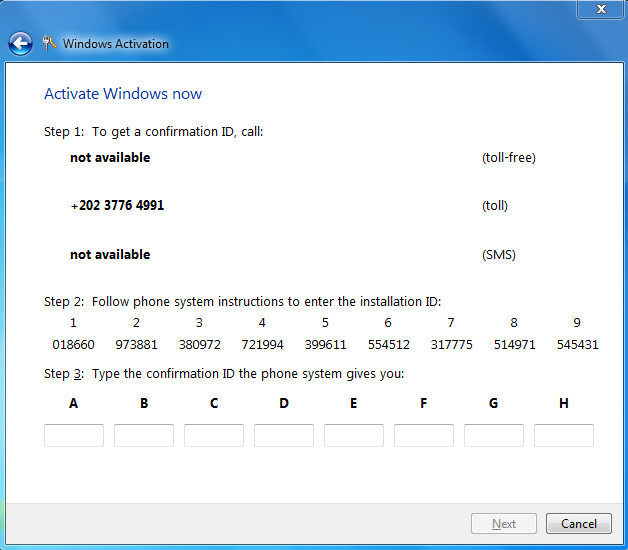
Task: Close the Windows Activation window
Action: point(601,9)
